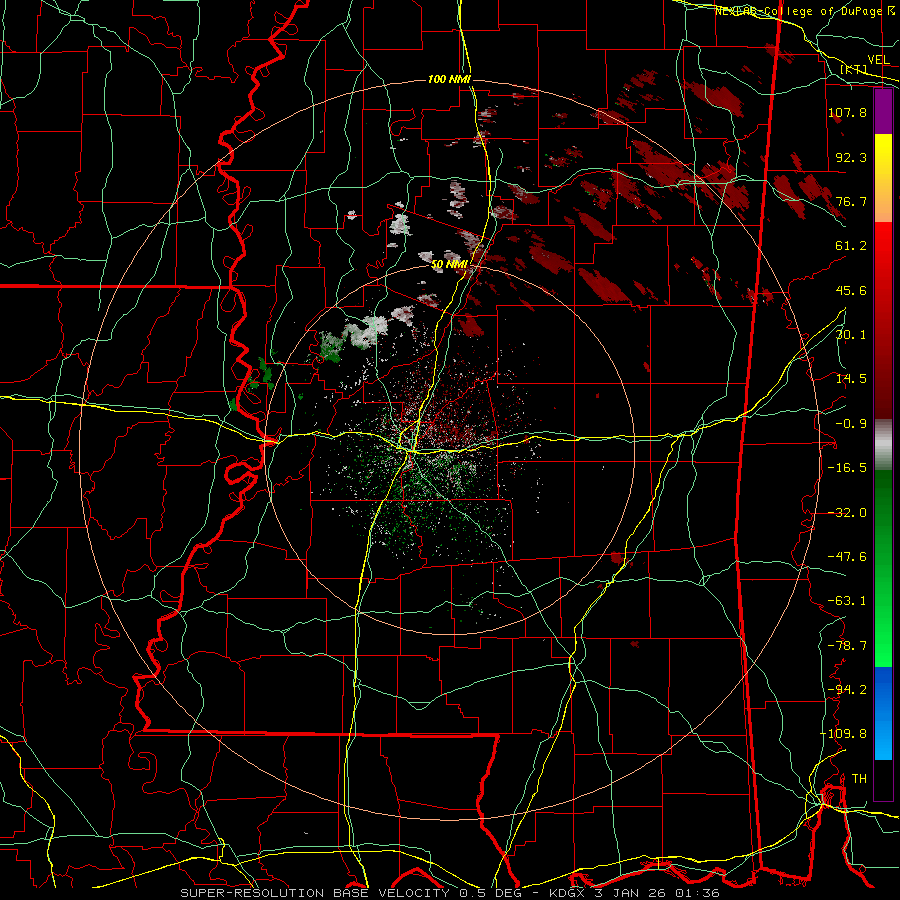Click the -16.5 value on velocity scale
The image size is (900, 900).
[847, 468]
